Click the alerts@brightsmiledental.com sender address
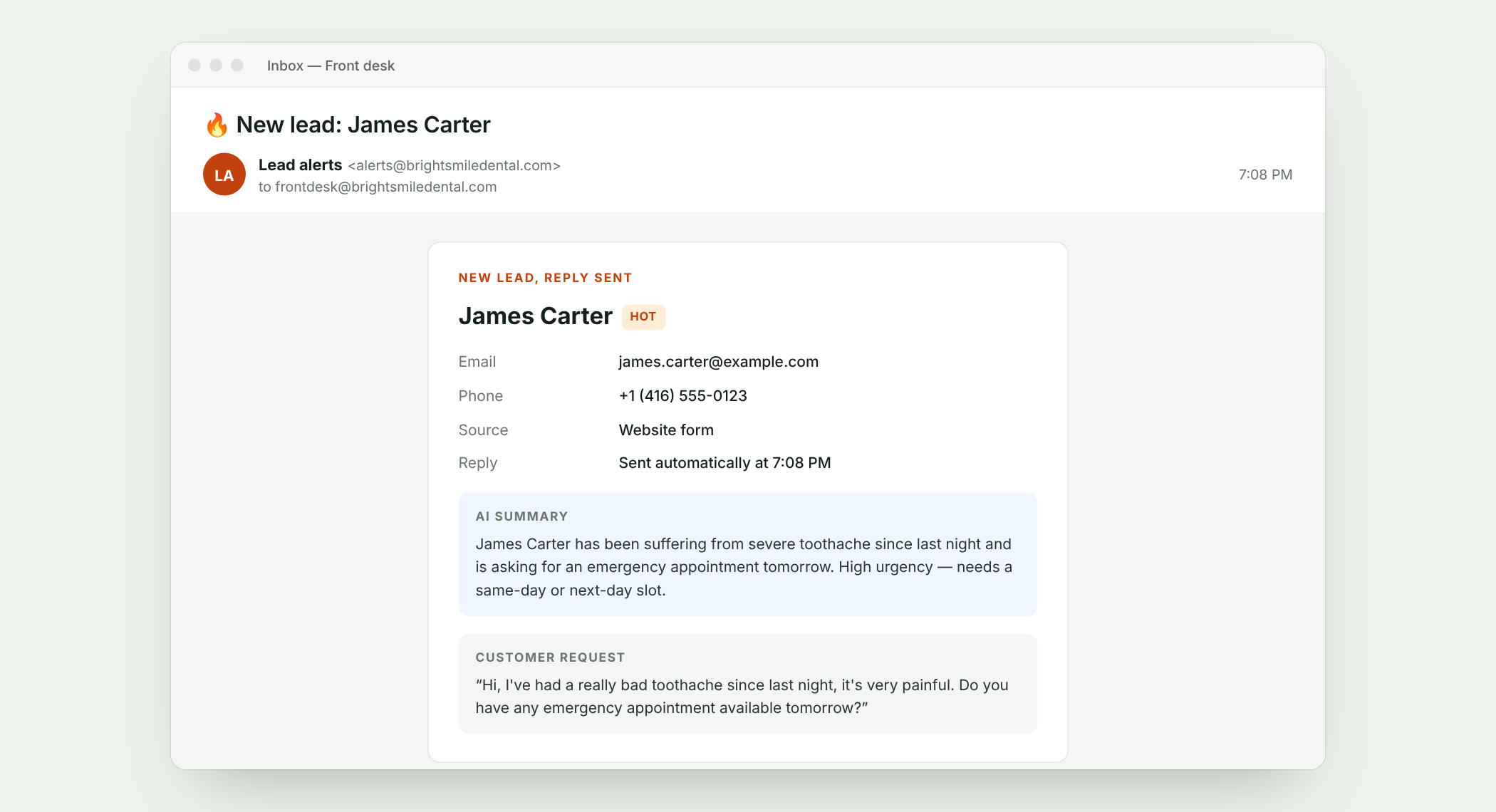Viewport: 1496px width, 812px height. point(454,165)
